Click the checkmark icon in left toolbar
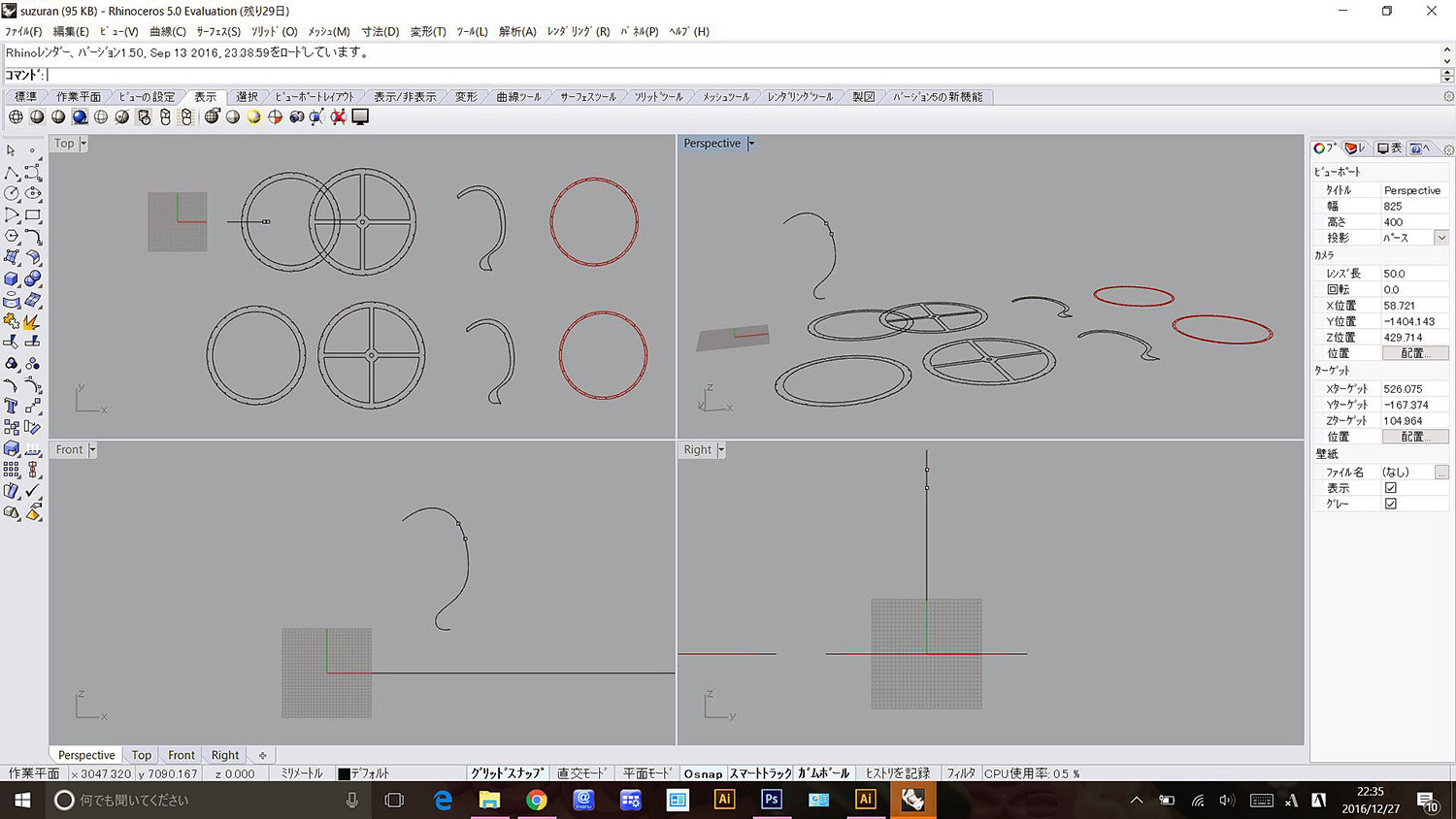The width and height of the screenshot is (1456, 819). click(33, 491)
